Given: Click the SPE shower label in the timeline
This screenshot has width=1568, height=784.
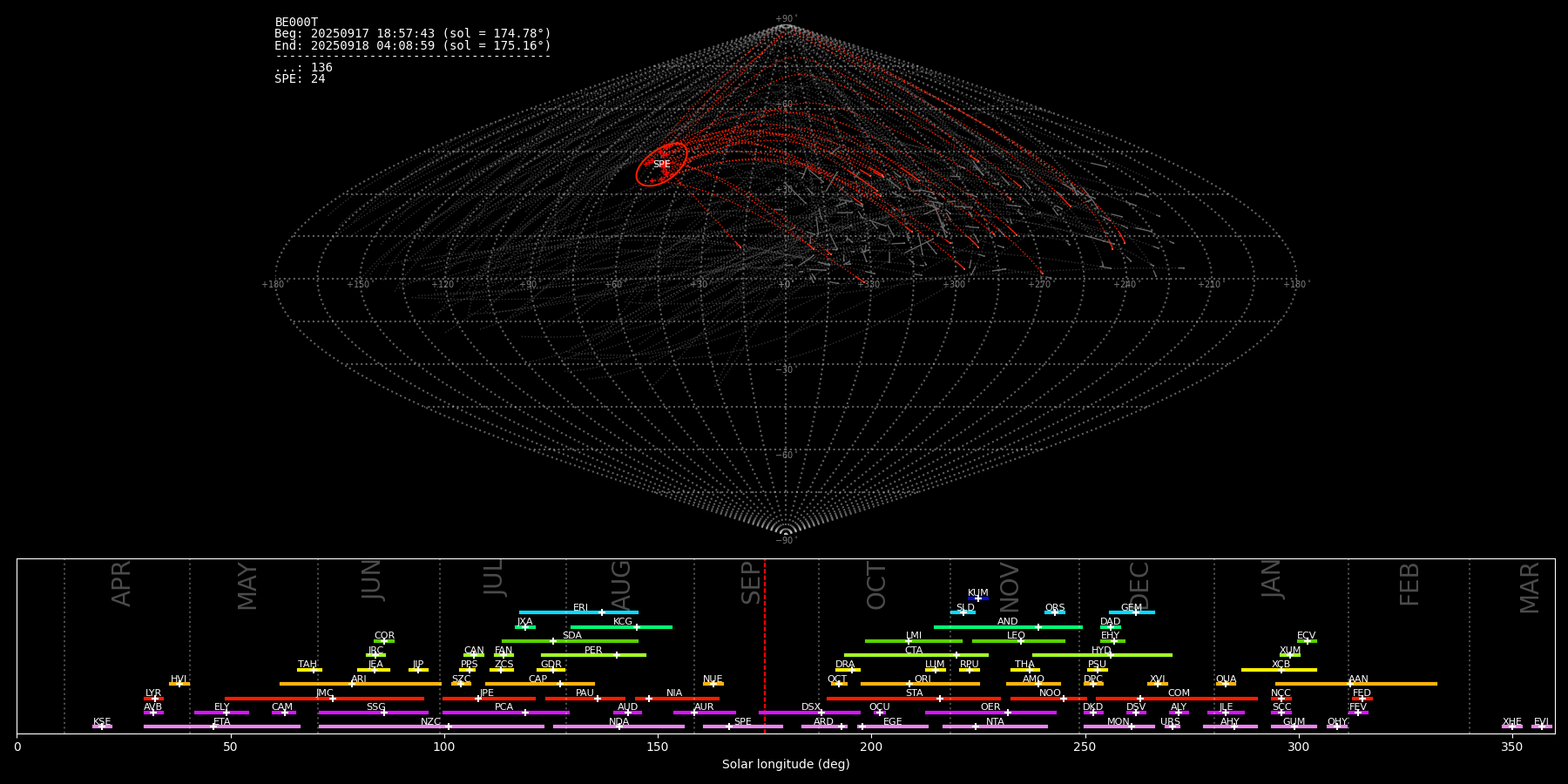Looking at the screenshot, I should (x=742, y=721).
